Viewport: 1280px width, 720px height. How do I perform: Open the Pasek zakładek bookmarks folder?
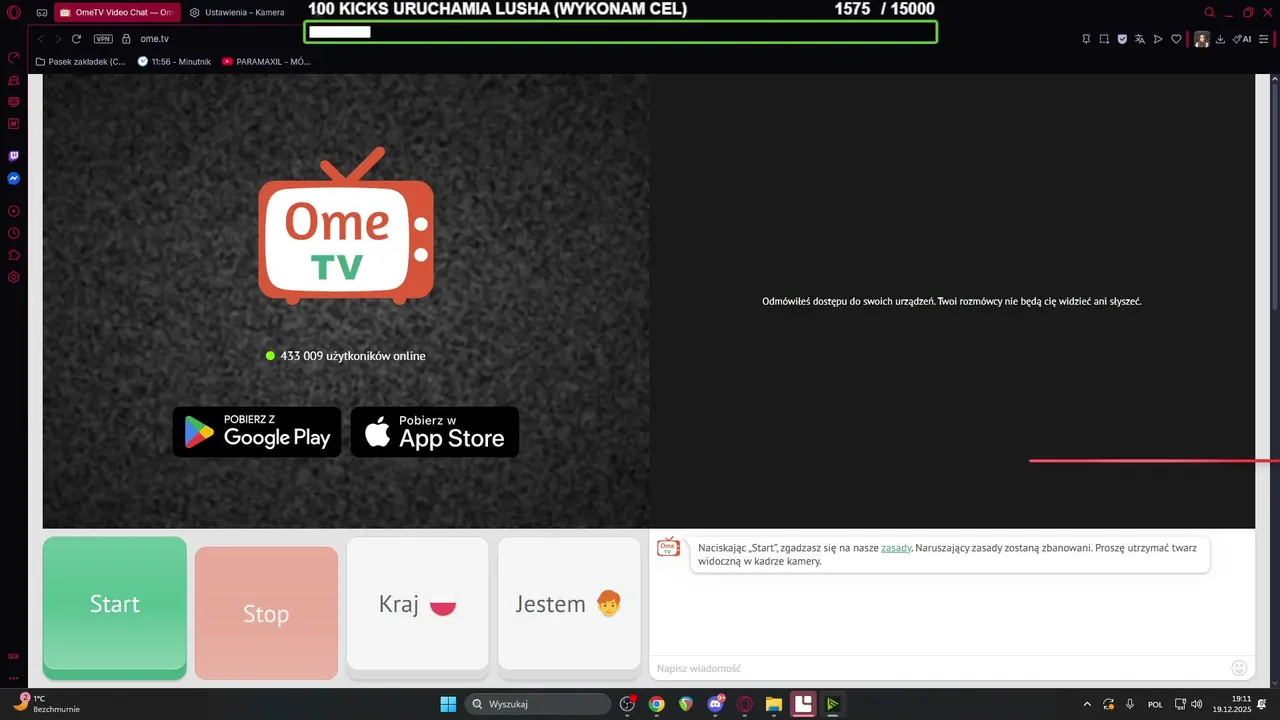coord(80,61)
